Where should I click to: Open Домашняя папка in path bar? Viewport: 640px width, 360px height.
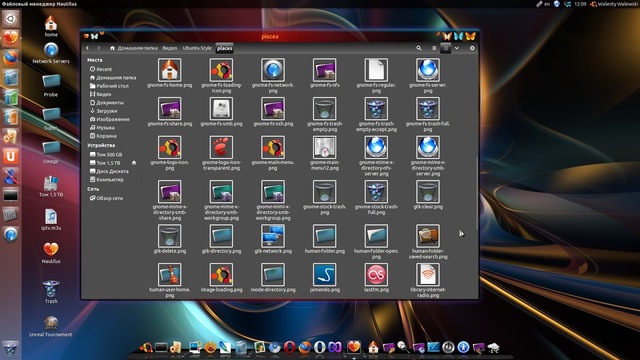(x=134, y=48)
